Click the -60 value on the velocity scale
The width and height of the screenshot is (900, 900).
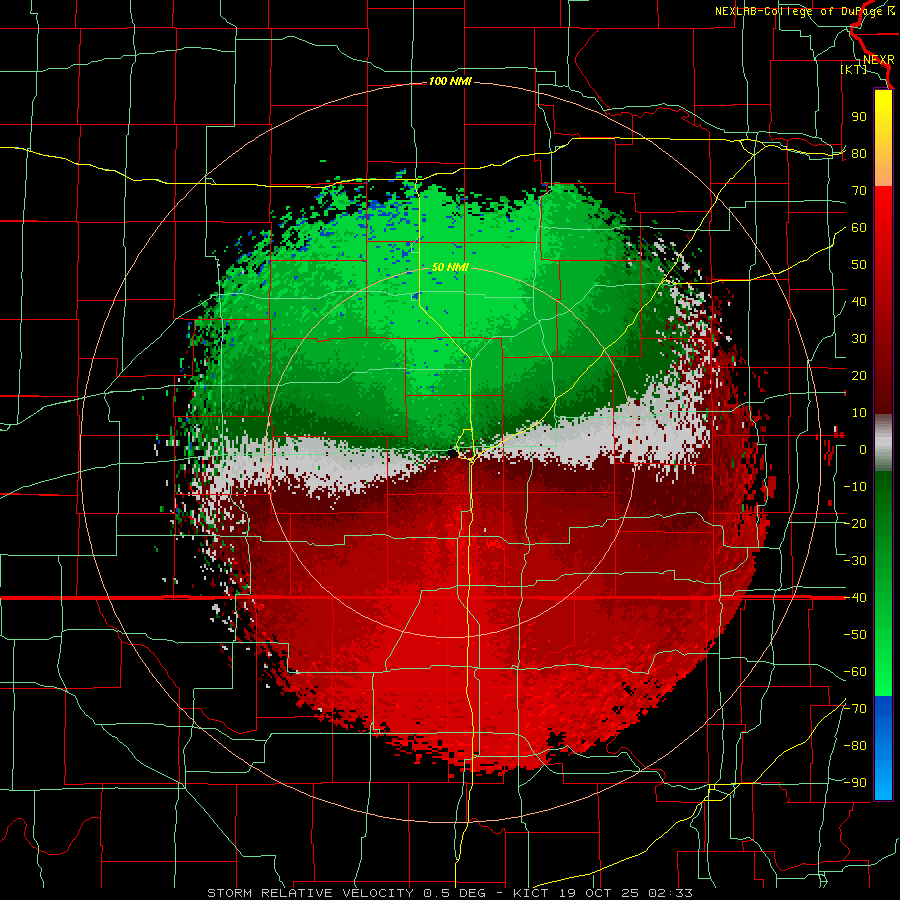click(855, 672)
